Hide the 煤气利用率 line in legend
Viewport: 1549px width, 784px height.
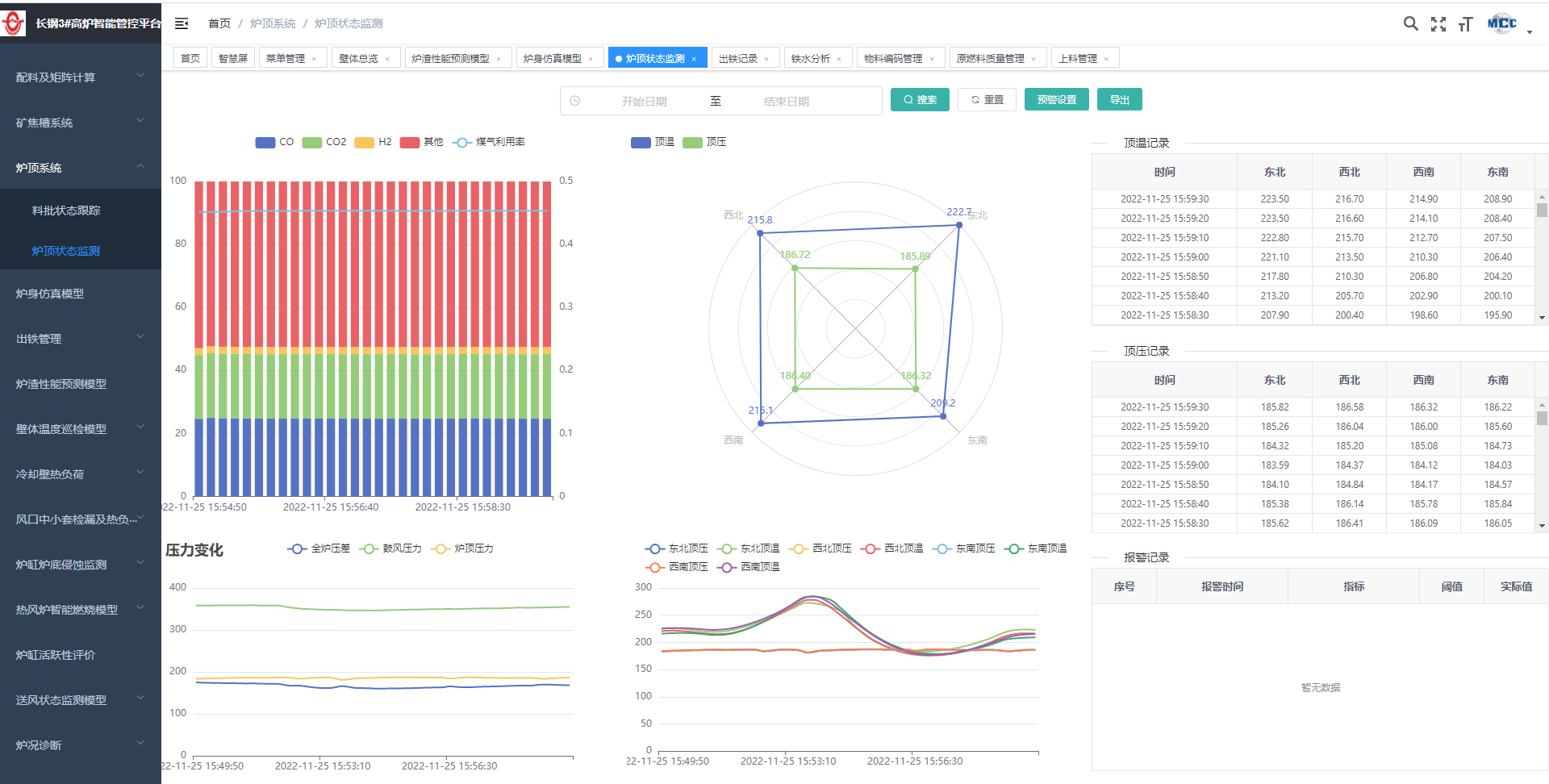[490, 142]
